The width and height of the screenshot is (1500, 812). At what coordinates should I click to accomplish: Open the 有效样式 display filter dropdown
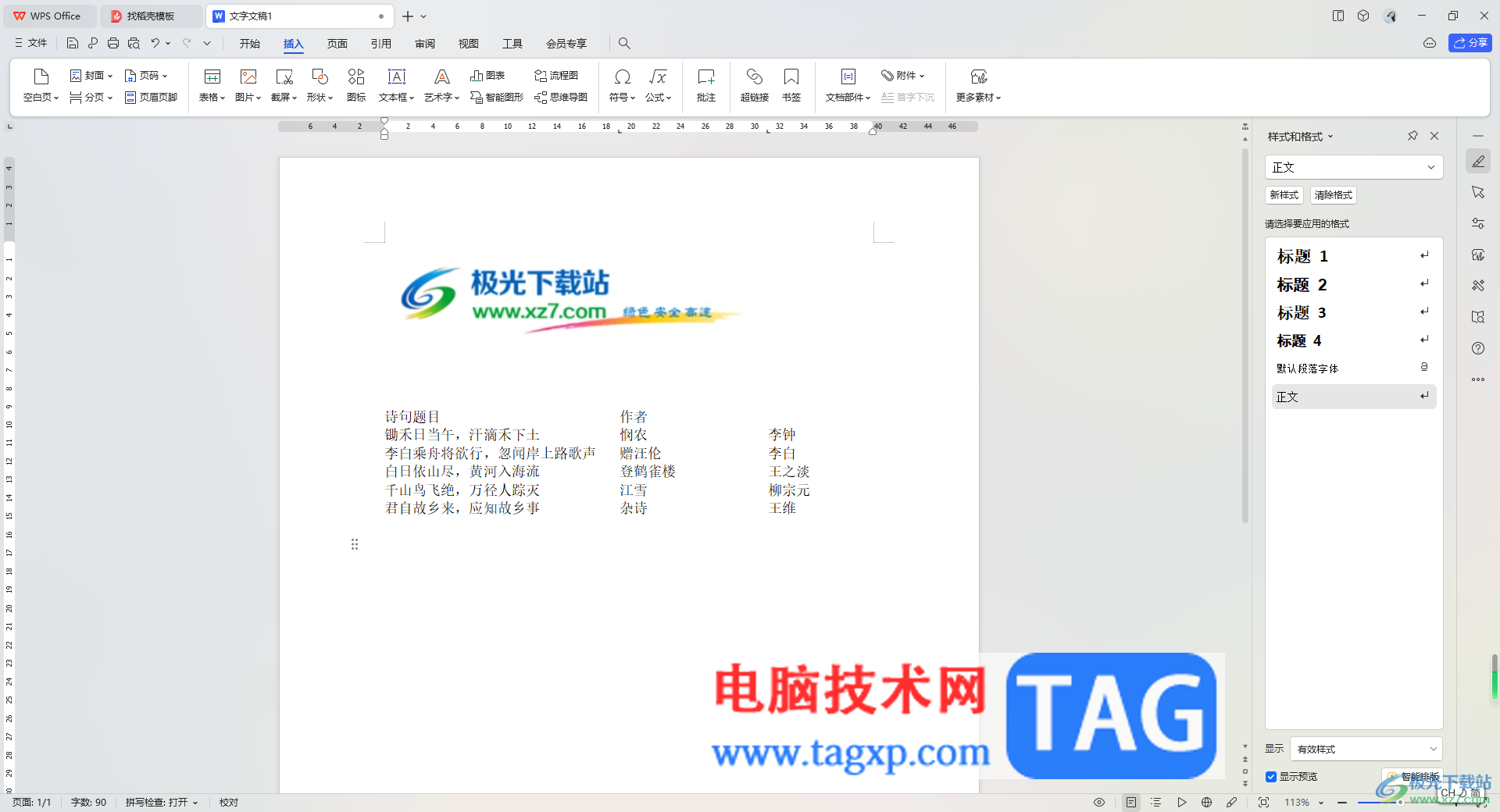[x=1366, y=749]
